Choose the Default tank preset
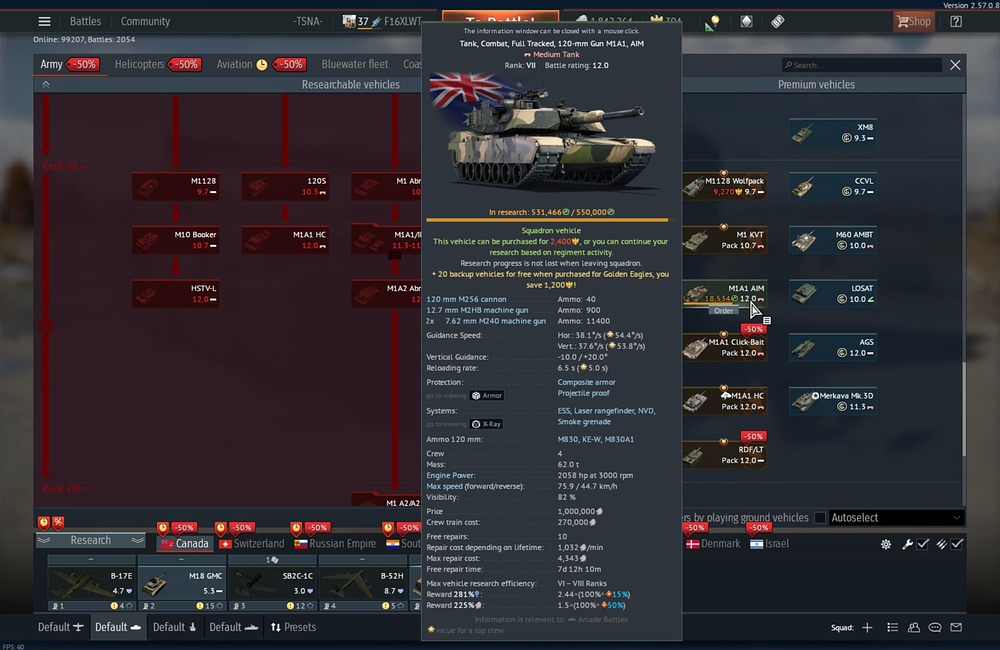 [117, 627]
